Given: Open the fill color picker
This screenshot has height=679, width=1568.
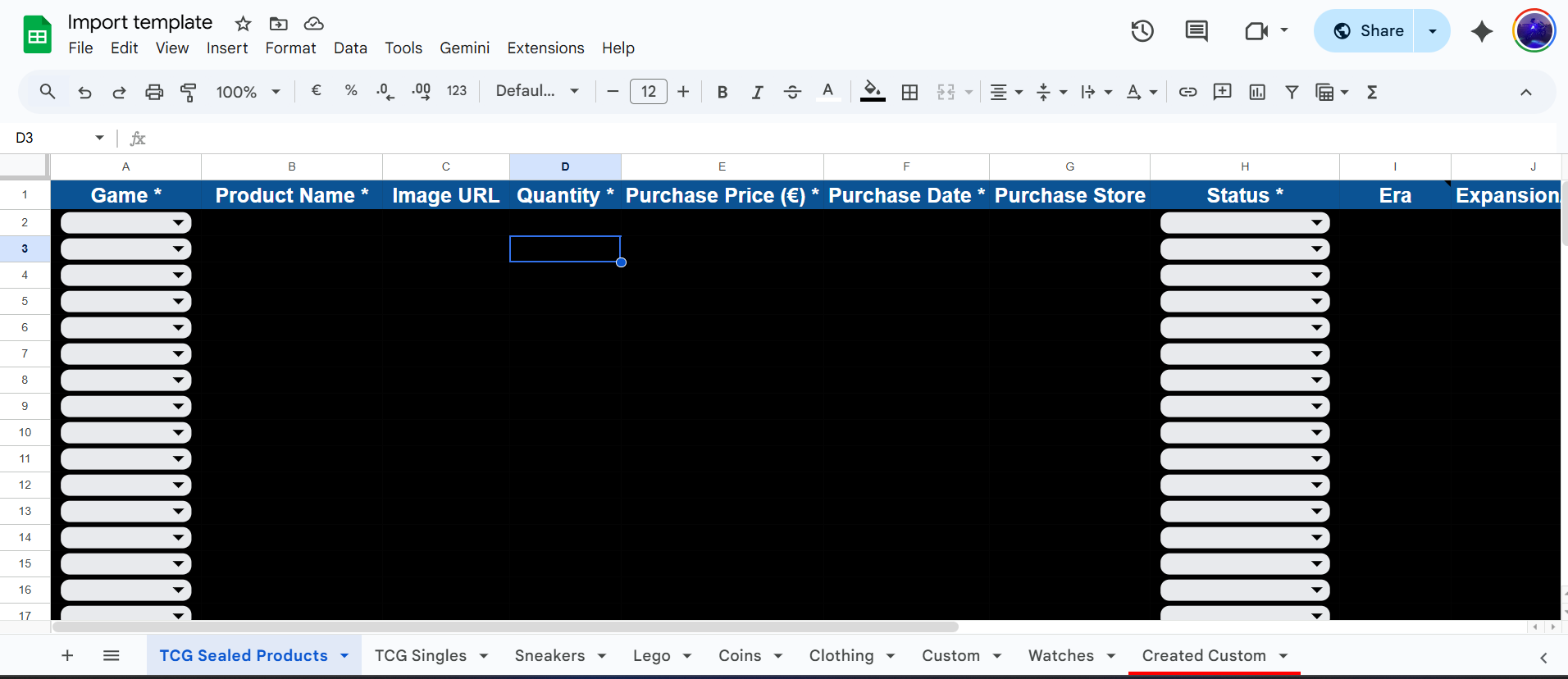Looking at the screenshot, I should tap(873, 92).
